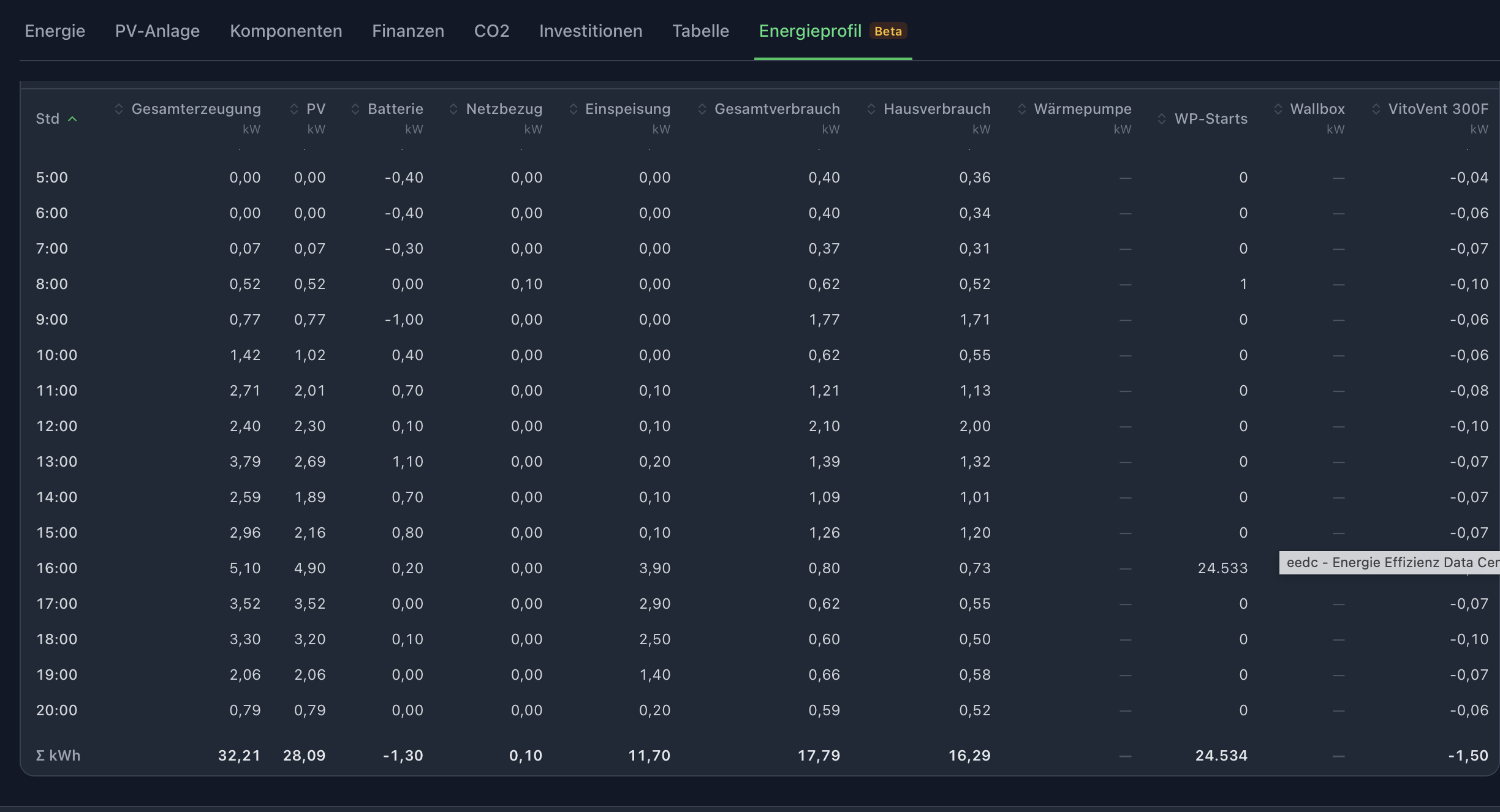
Task: Switch to PV-Anlage tab
Action: point(157,31)
